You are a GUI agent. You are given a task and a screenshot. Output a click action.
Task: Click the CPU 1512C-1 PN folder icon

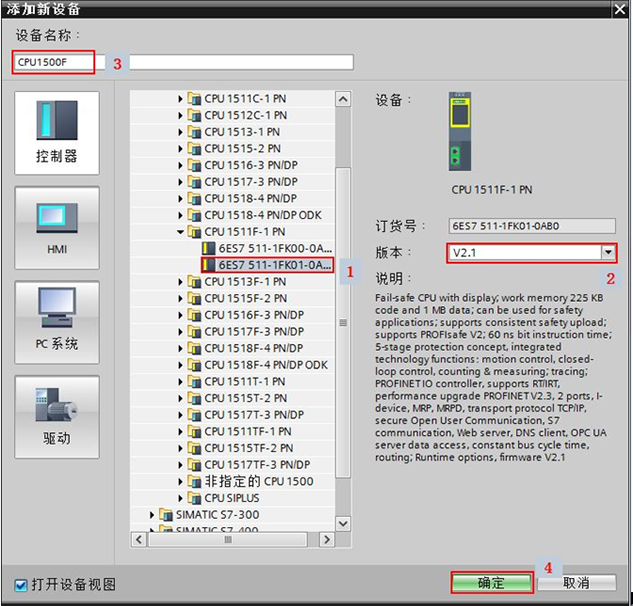pos(194,115)
